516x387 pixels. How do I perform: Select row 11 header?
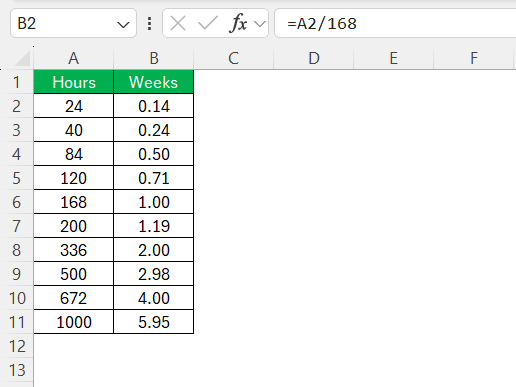coord(17,322)
